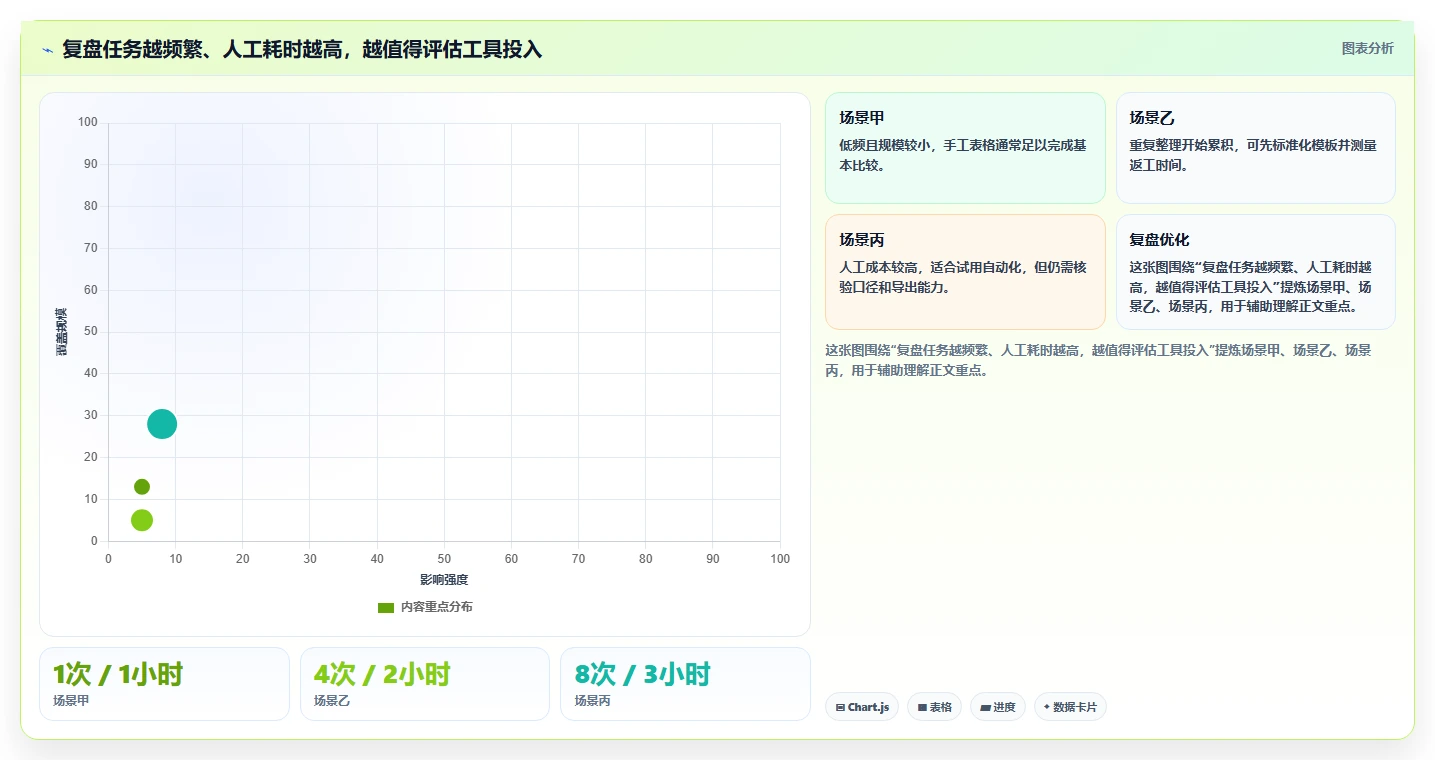
Task: Click the 4次 / 2小时 data card
Action: pyautogui.click(x=425, y=684)
